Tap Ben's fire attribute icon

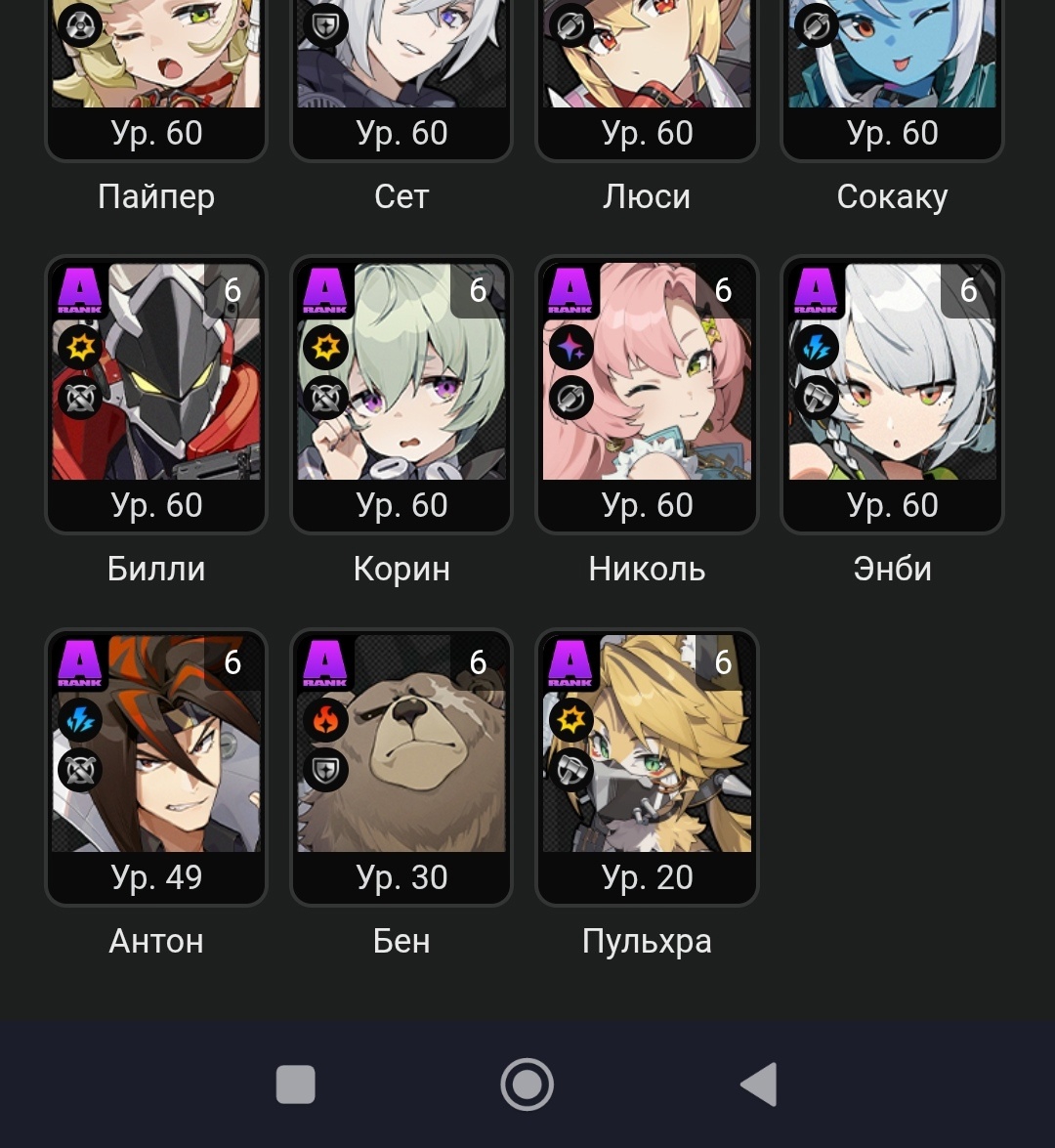326,720
